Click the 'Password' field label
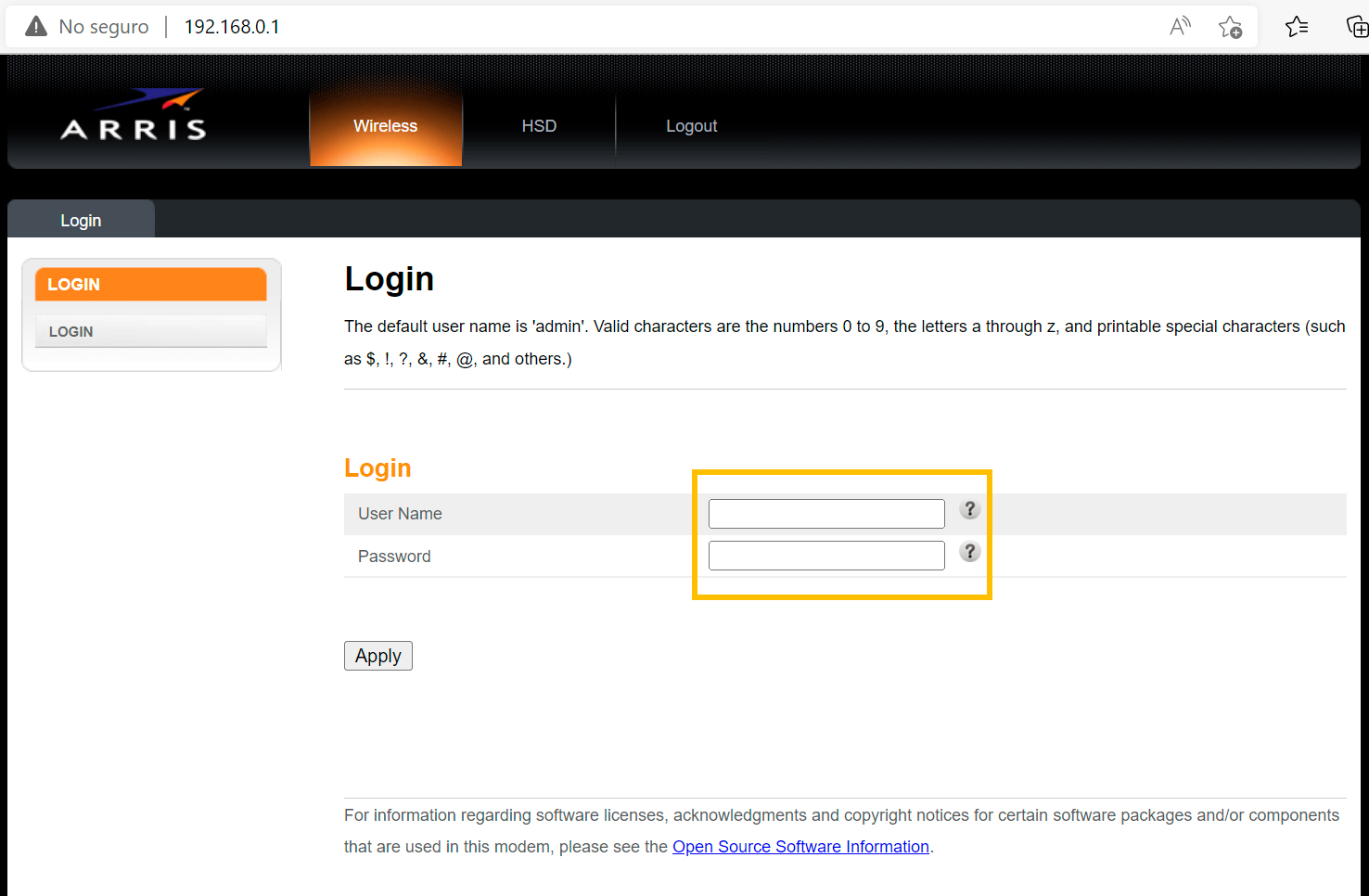The width and height of the screenshot is (1369, 896). tap(394, 557)
